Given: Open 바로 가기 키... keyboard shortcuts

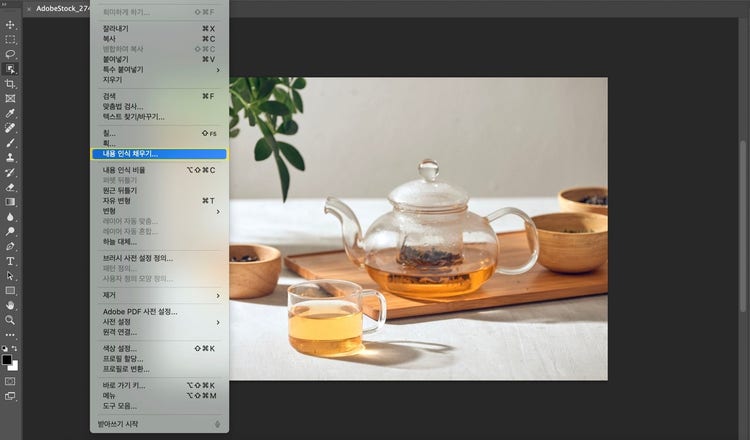Looking at the screenshot, I should 159,385.
